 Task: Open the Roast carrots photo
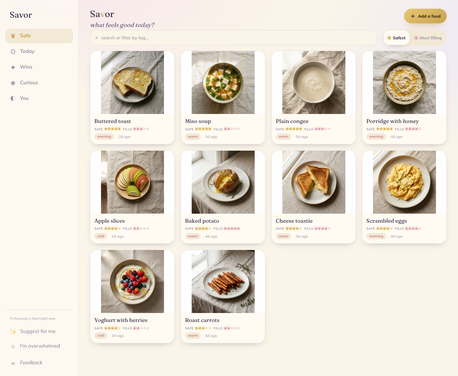point(223,281)
